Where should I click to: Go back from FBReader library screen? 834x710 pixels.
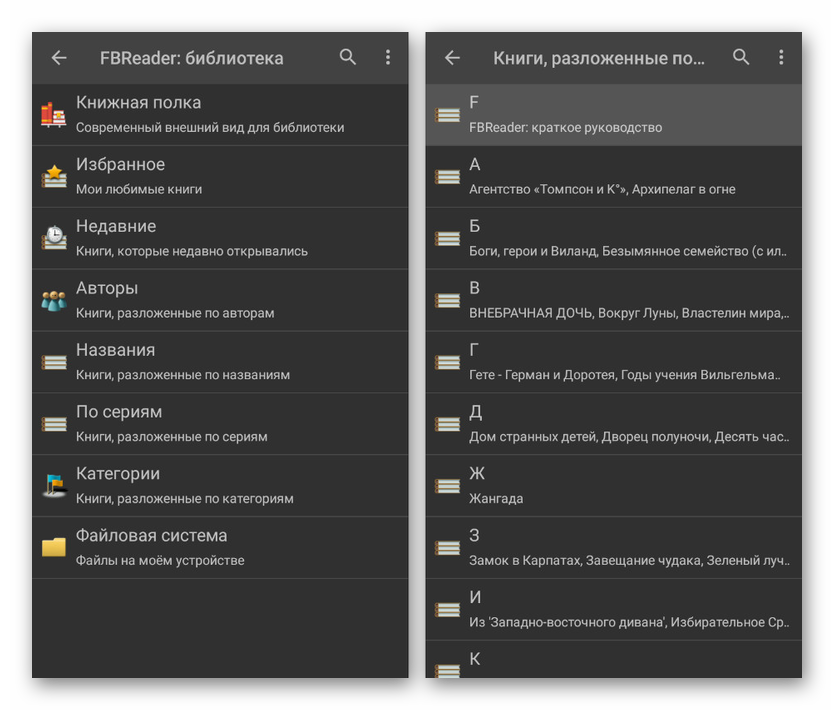[59, 57]
